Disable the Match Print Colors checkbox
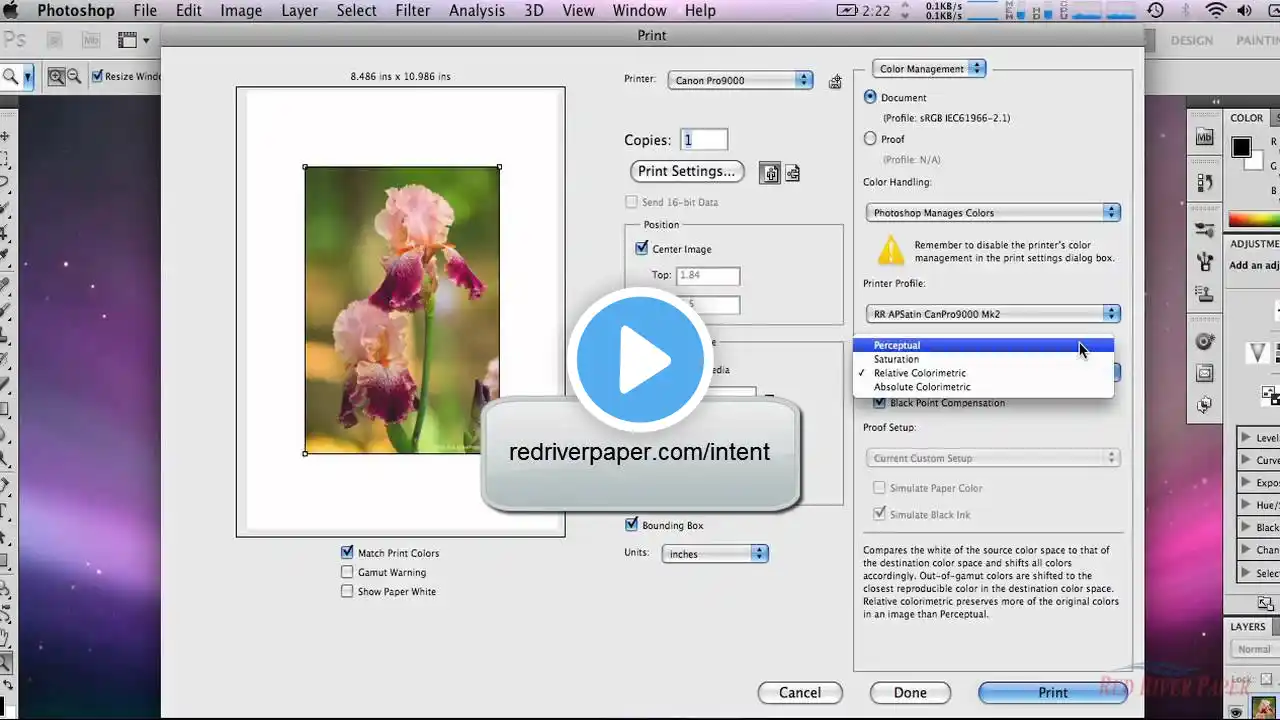Screen dimensions: 1280x720 347,552
